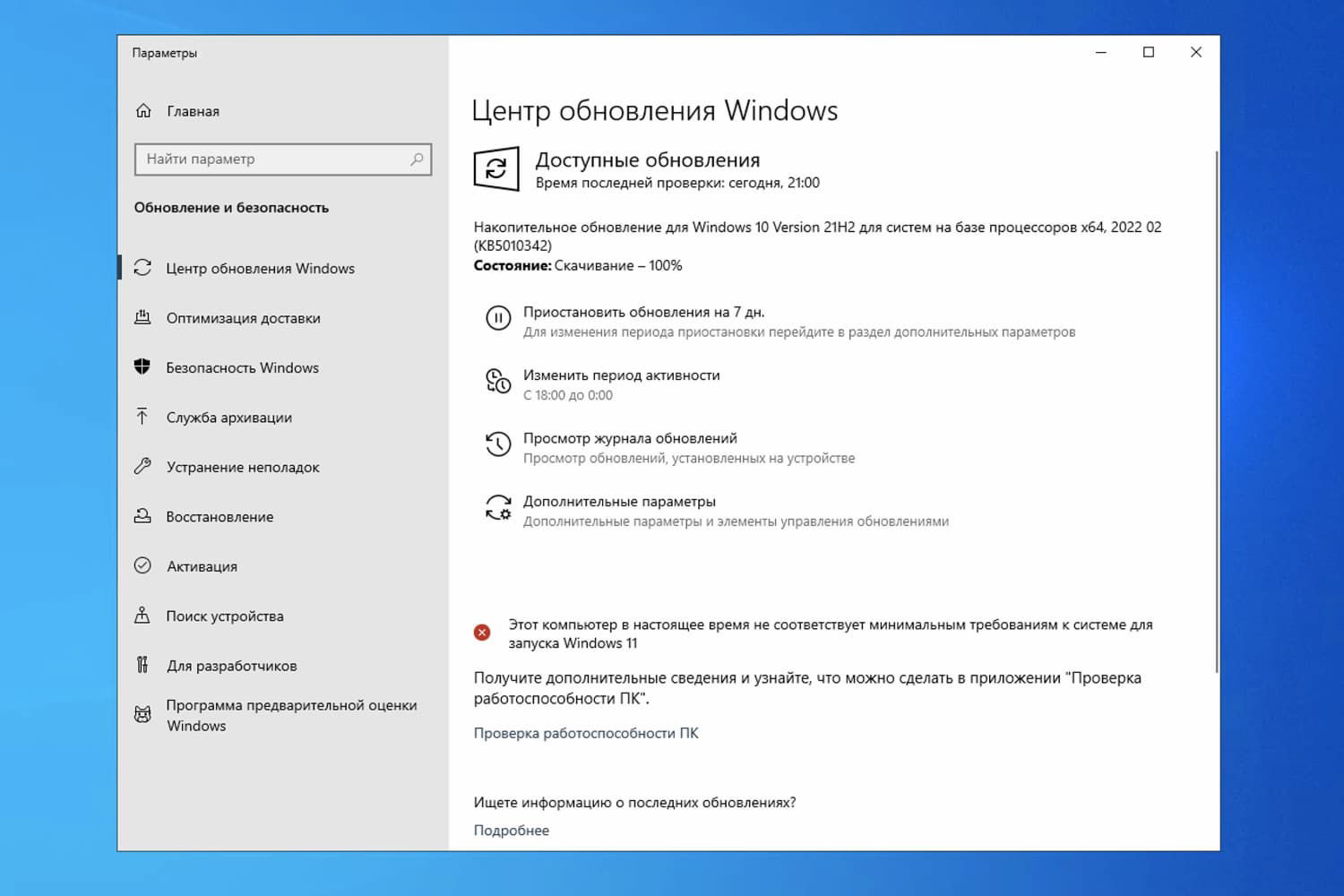Click the Подробнее link
1344x896 pixels.
click(x=512, y=830)
